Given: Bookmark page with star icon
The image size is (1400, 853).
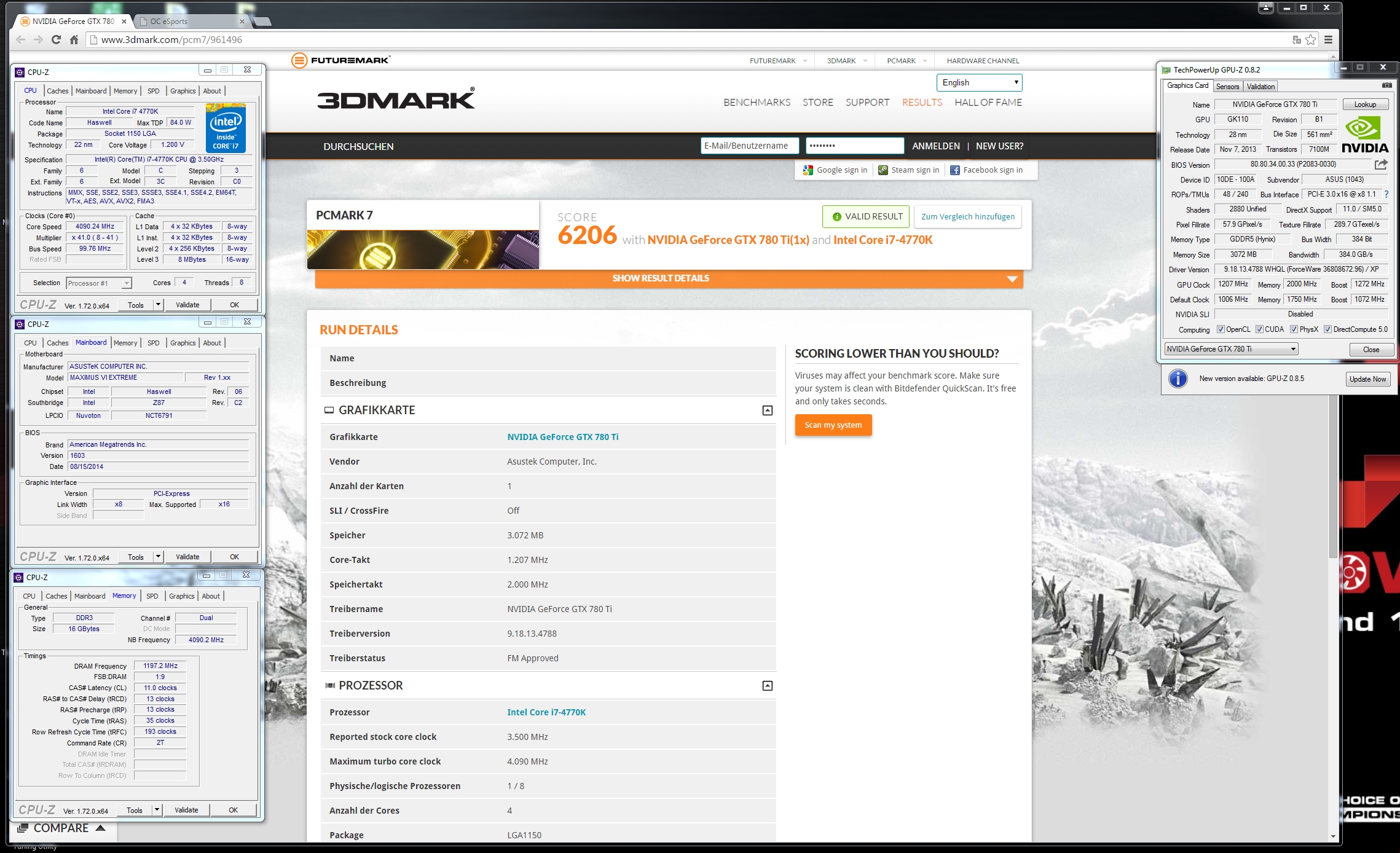Looking at the screenshot, I should 1311,39.
